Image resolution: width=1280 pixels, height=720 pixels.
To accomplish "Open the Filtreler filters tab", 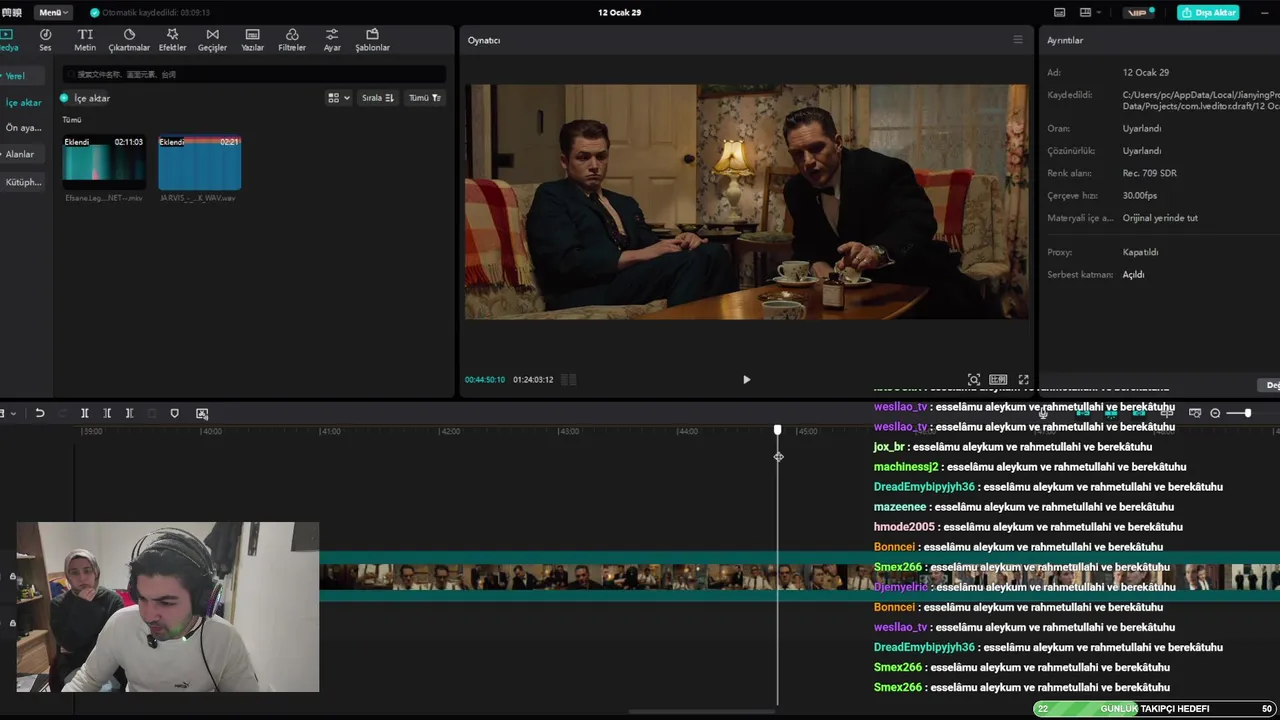I will pyautogui.click(x=292, y=40).
